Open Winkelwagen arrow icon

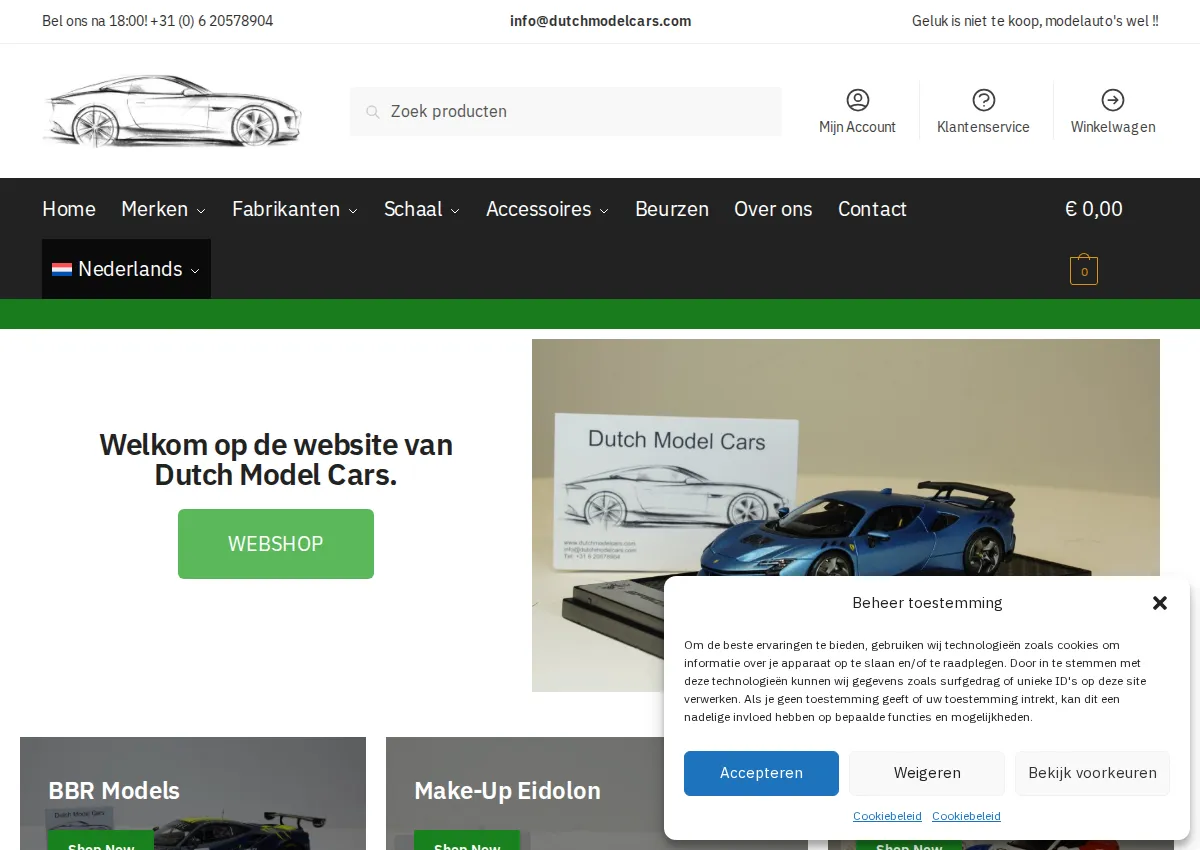pyautogui.click(x=1113, y=100)
